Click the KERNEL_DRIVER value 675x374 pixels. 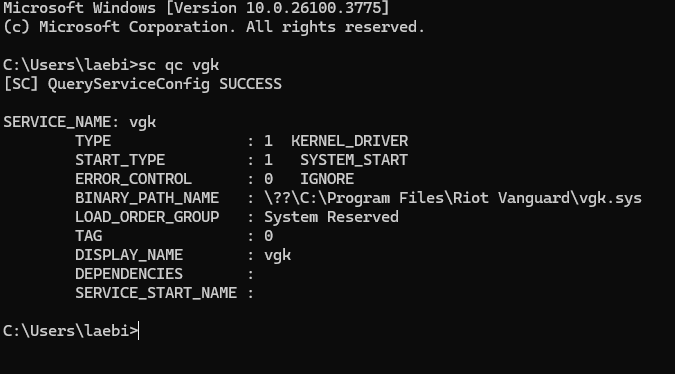click(350, 141)
